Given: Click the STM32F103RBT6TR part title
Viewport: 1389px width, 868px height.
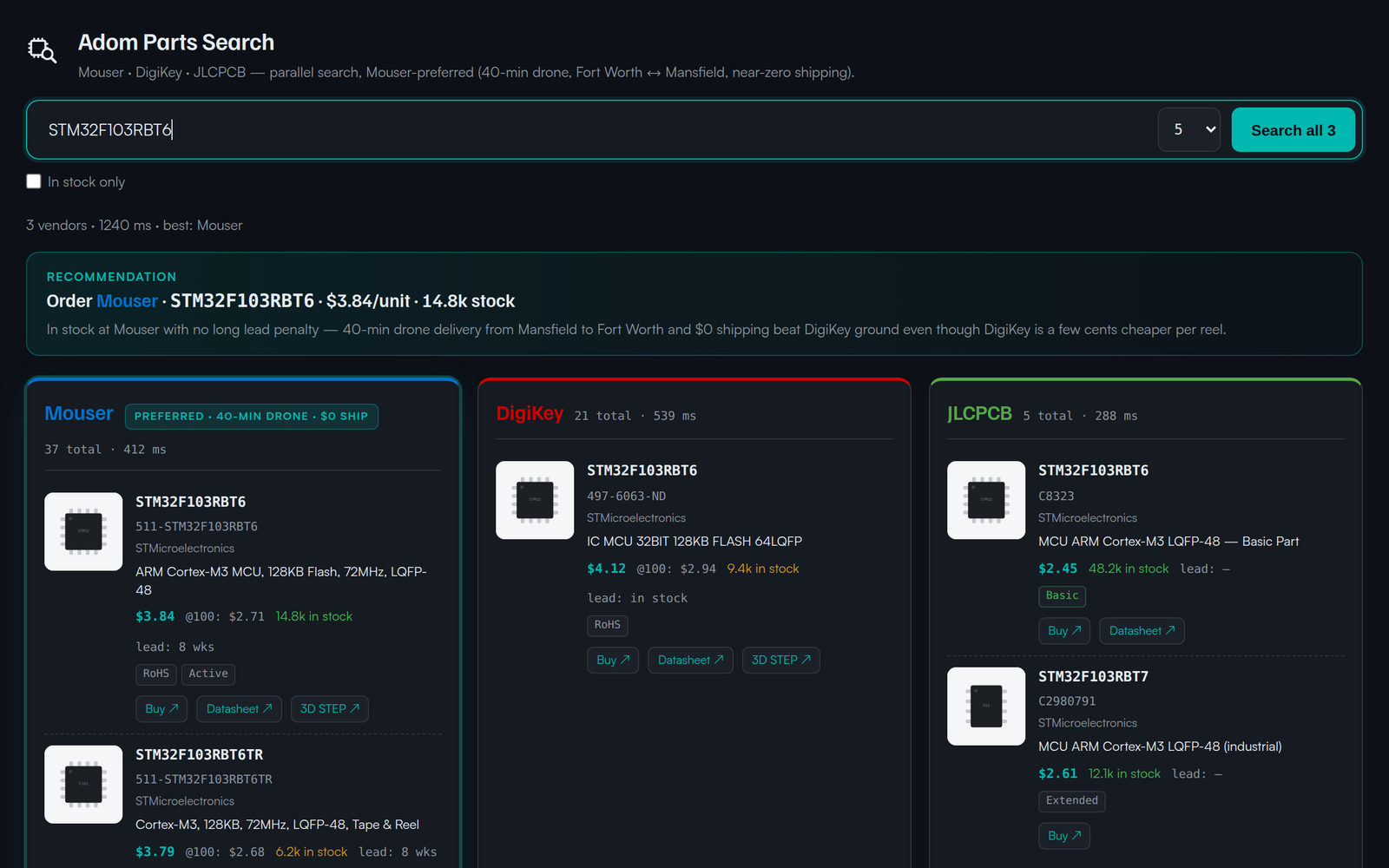Looking at the screenshot, I should pyautogui.click(x=200, y=755).
